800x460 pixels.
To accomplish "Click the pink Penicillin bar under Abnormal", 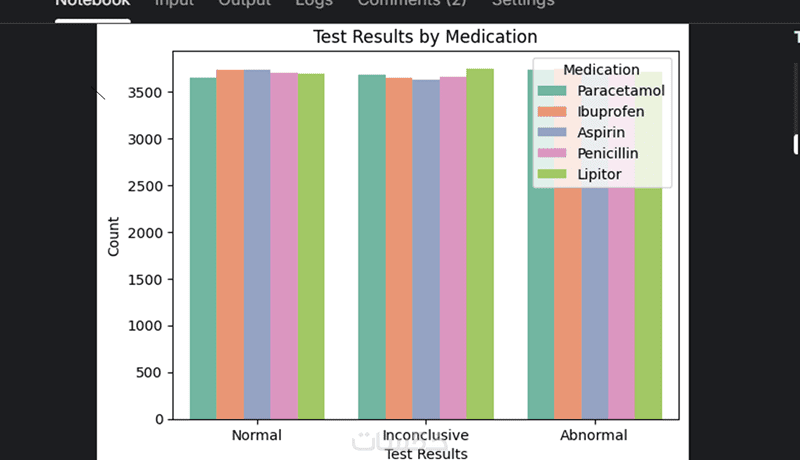I will (x=621, y=300).
